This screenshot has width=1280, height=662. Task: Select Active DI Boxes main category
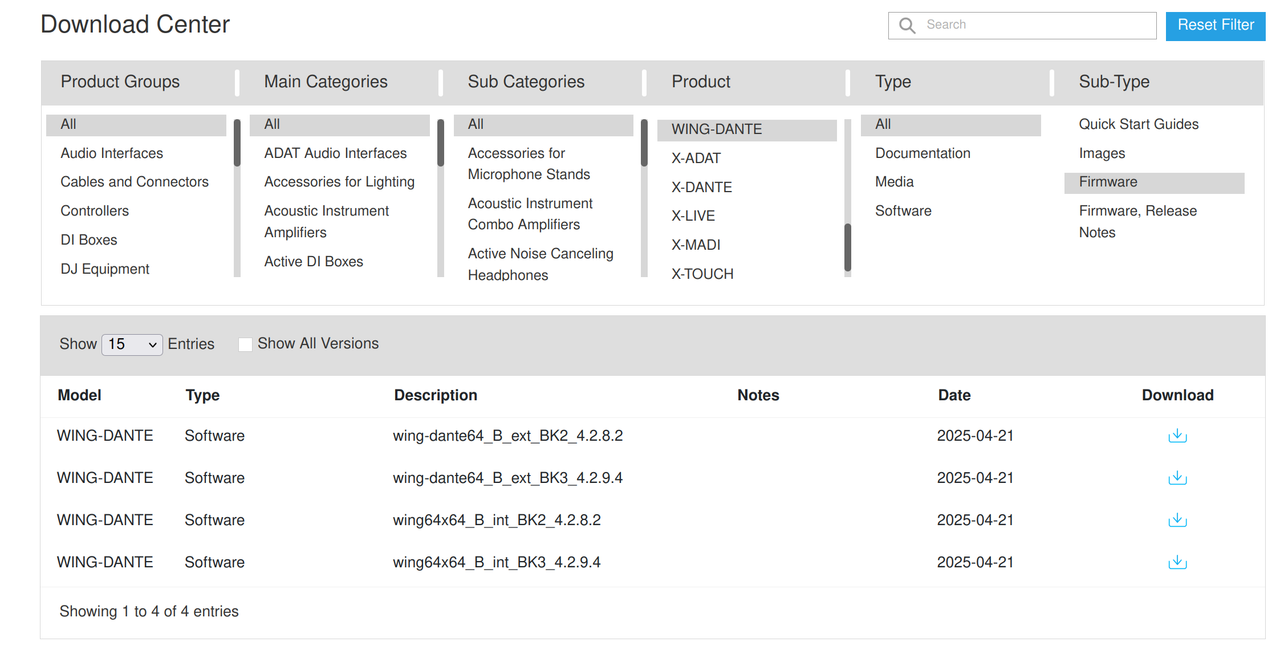click(x=314, y=262)
